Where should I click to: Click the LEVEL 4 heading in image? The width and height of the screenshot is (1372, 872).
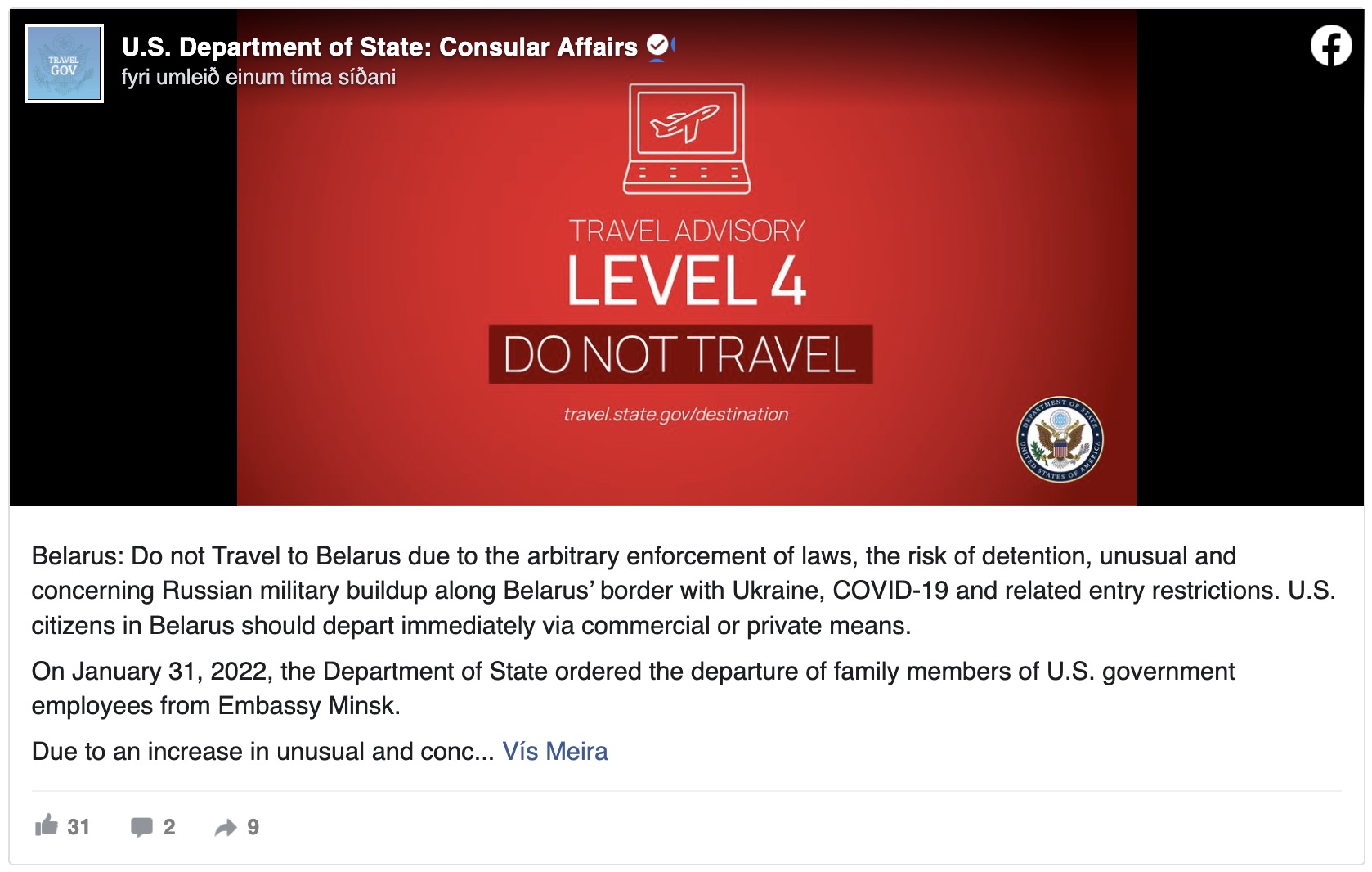(x=687, y=281)
